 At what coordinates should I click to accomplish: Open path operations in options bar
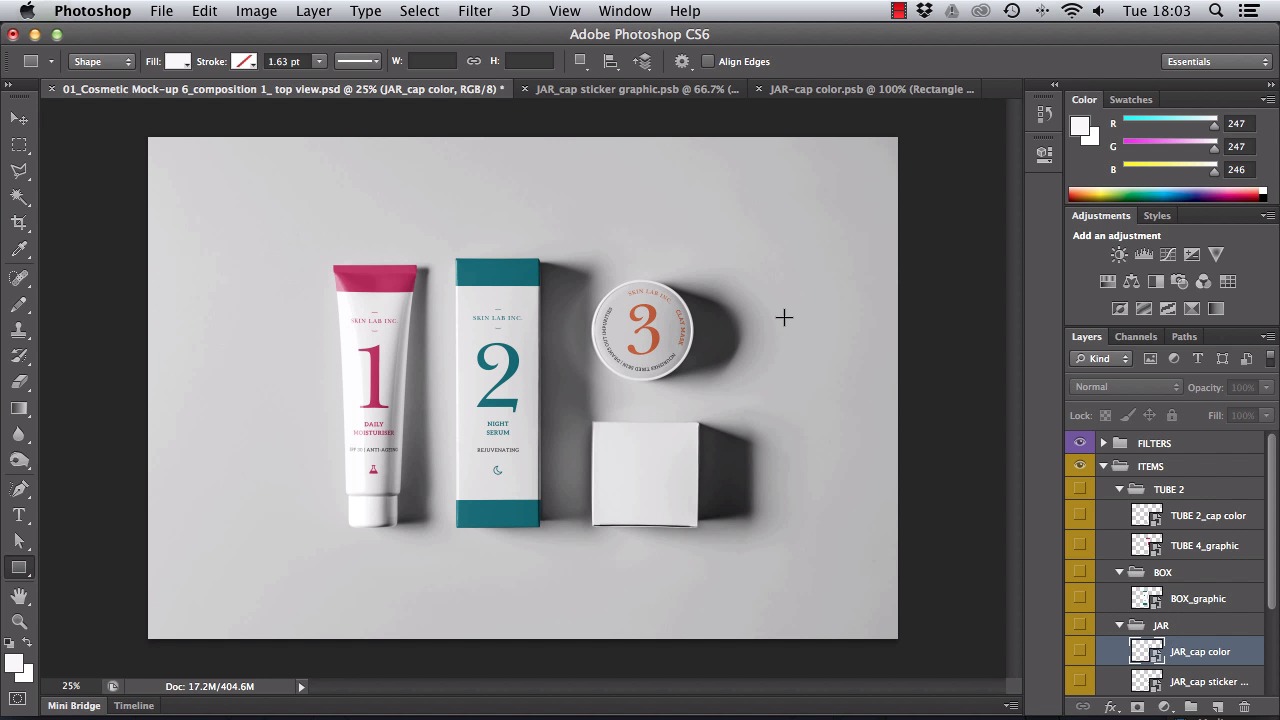tap(580, 62)
